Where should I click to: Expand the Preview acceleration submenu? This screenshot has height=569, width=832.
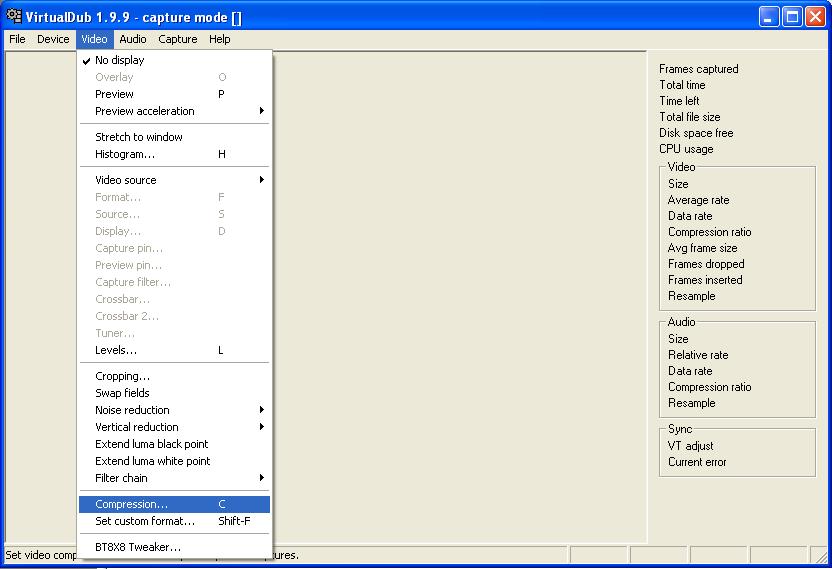pyautogui.click(x=175, y=111)
